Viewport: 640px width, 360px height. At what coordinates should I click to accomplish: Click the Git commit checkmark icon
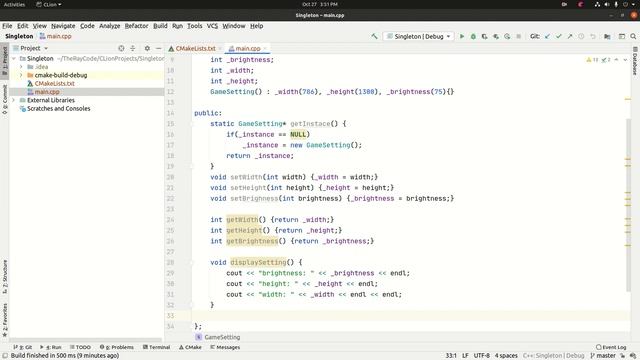pos(559,36)
